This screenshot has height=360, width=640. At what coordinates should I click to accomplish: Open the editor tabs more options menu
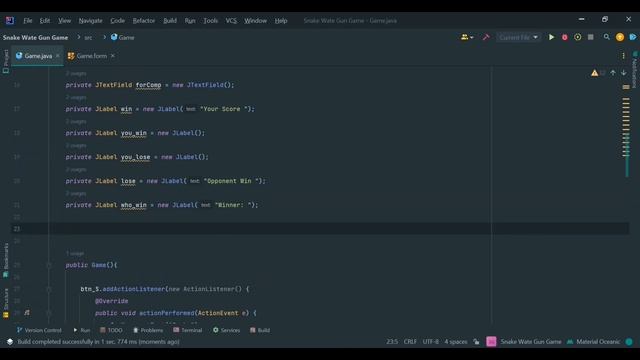[623, 56]
